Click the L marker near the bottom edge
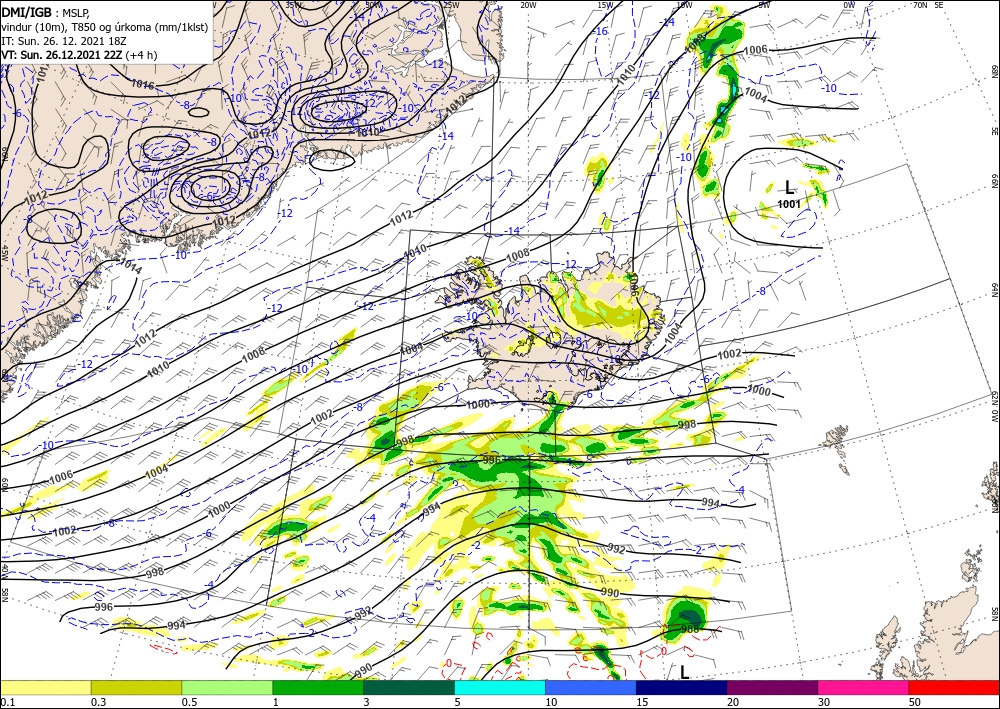 pyautogui.click(x=684, y=672)
